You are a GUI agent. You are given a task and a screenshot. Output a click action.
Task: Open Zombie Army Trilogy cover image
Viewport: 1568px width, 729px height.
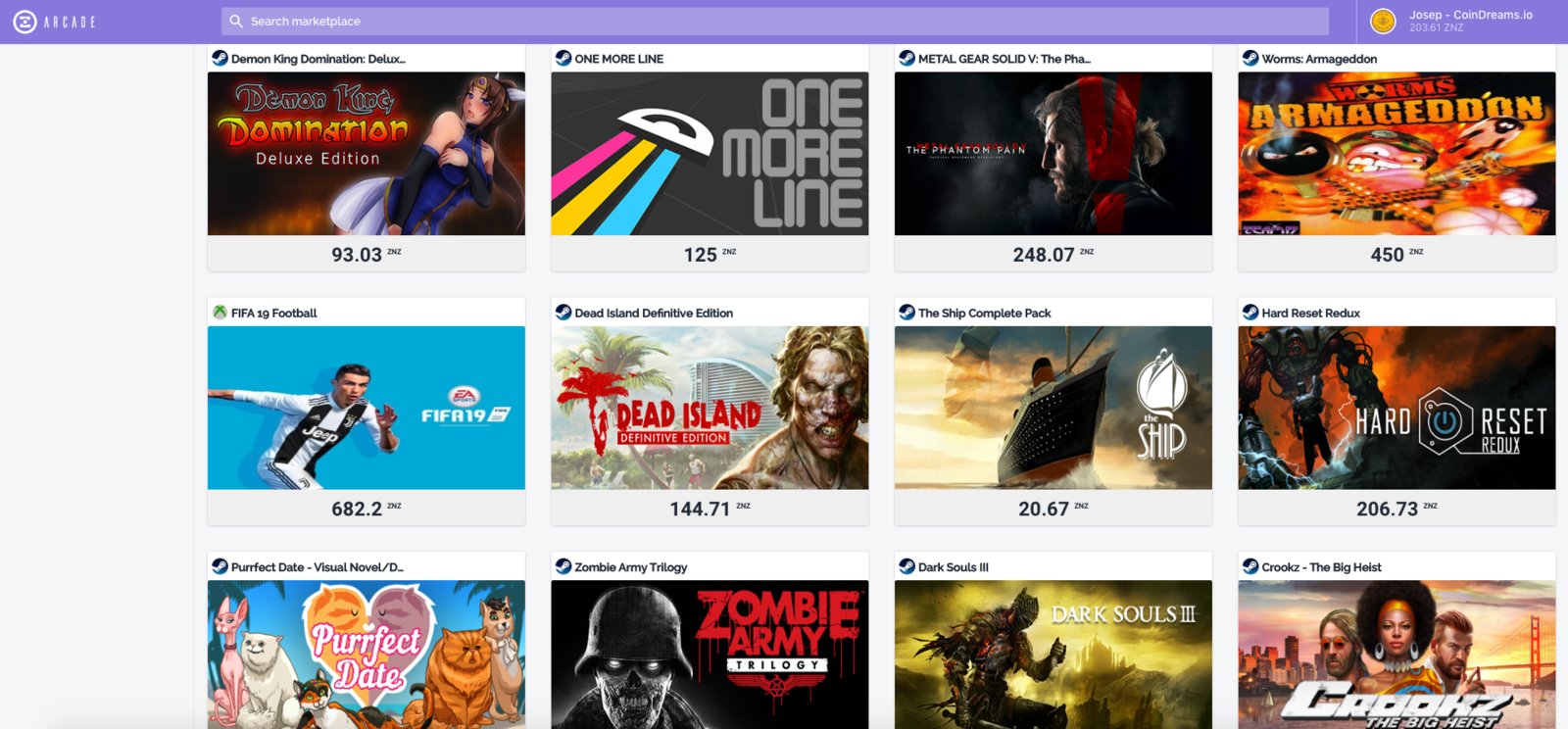[710, 655]
